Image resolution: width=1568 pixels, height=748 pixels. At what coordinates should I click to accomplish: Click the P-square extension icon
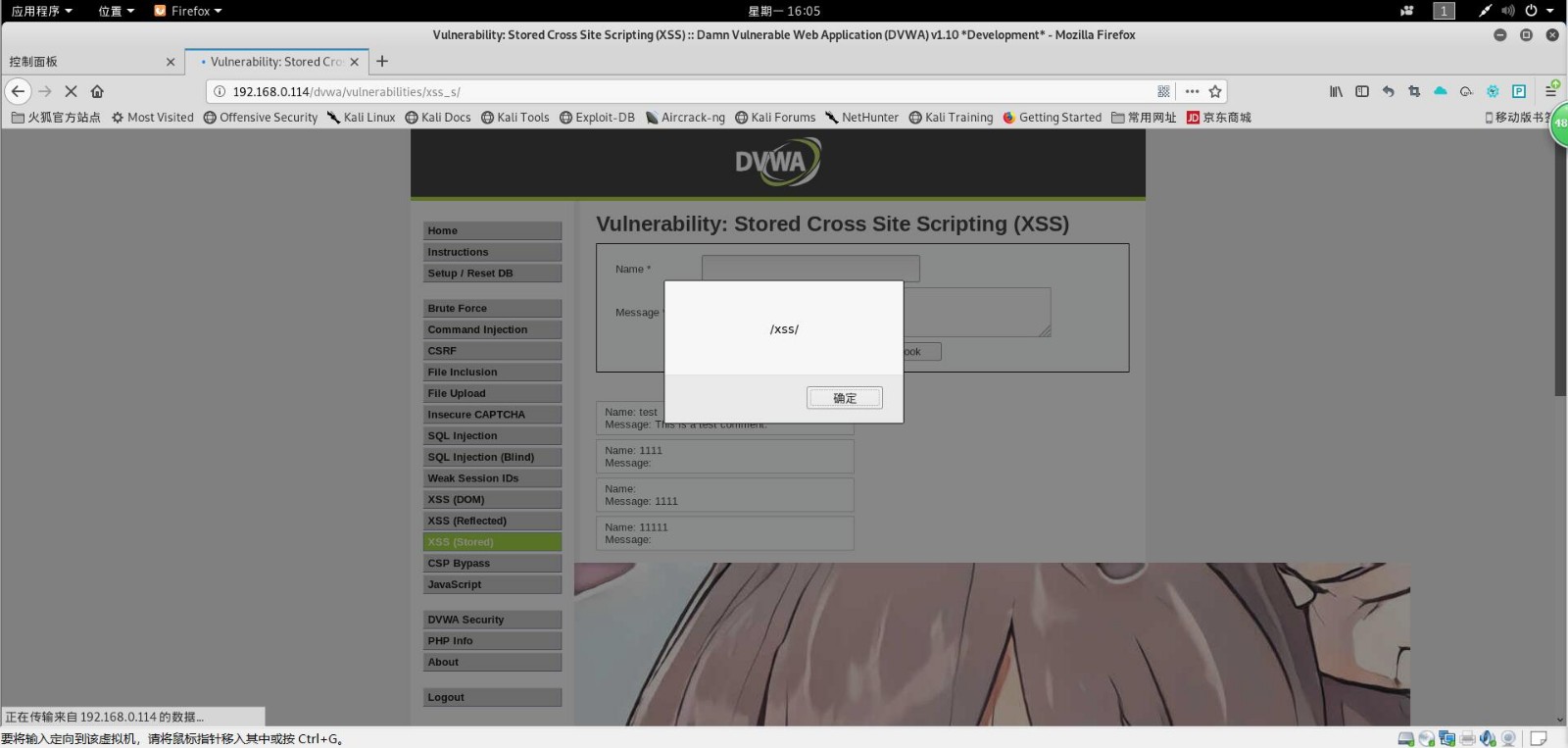point(1519,91)
